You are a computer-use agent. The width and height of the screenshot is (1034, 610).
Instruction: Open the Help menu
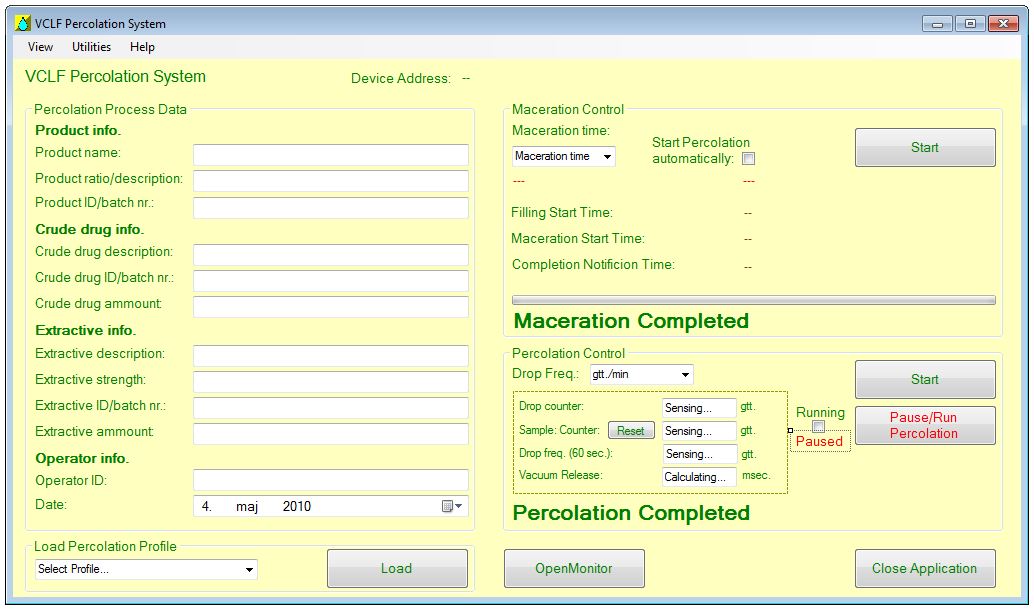coord(142,47)
